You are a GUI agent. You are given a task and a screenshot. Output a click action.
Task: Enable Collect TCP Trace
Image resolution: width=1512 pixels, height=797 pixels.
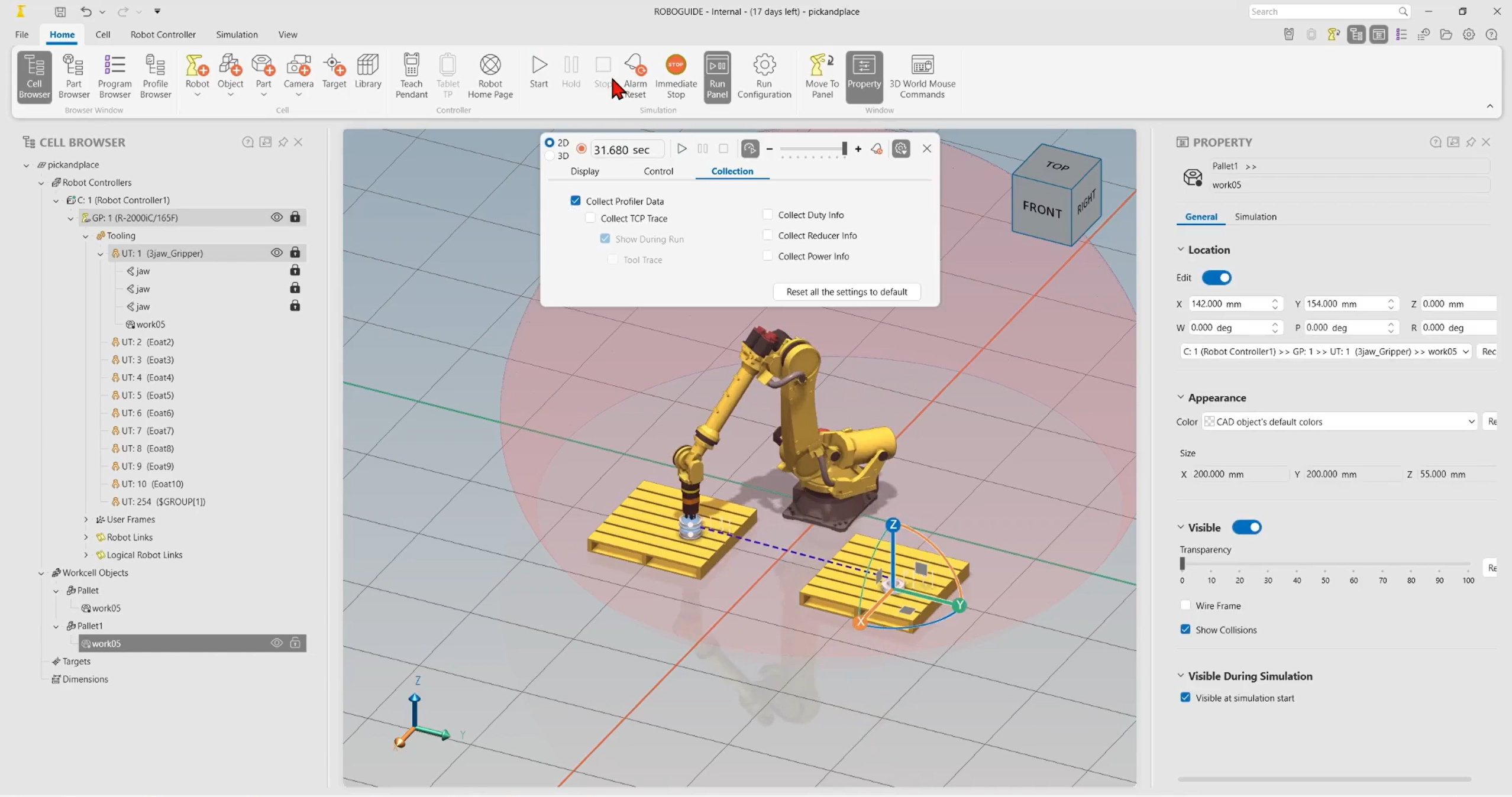click(590, 218)
